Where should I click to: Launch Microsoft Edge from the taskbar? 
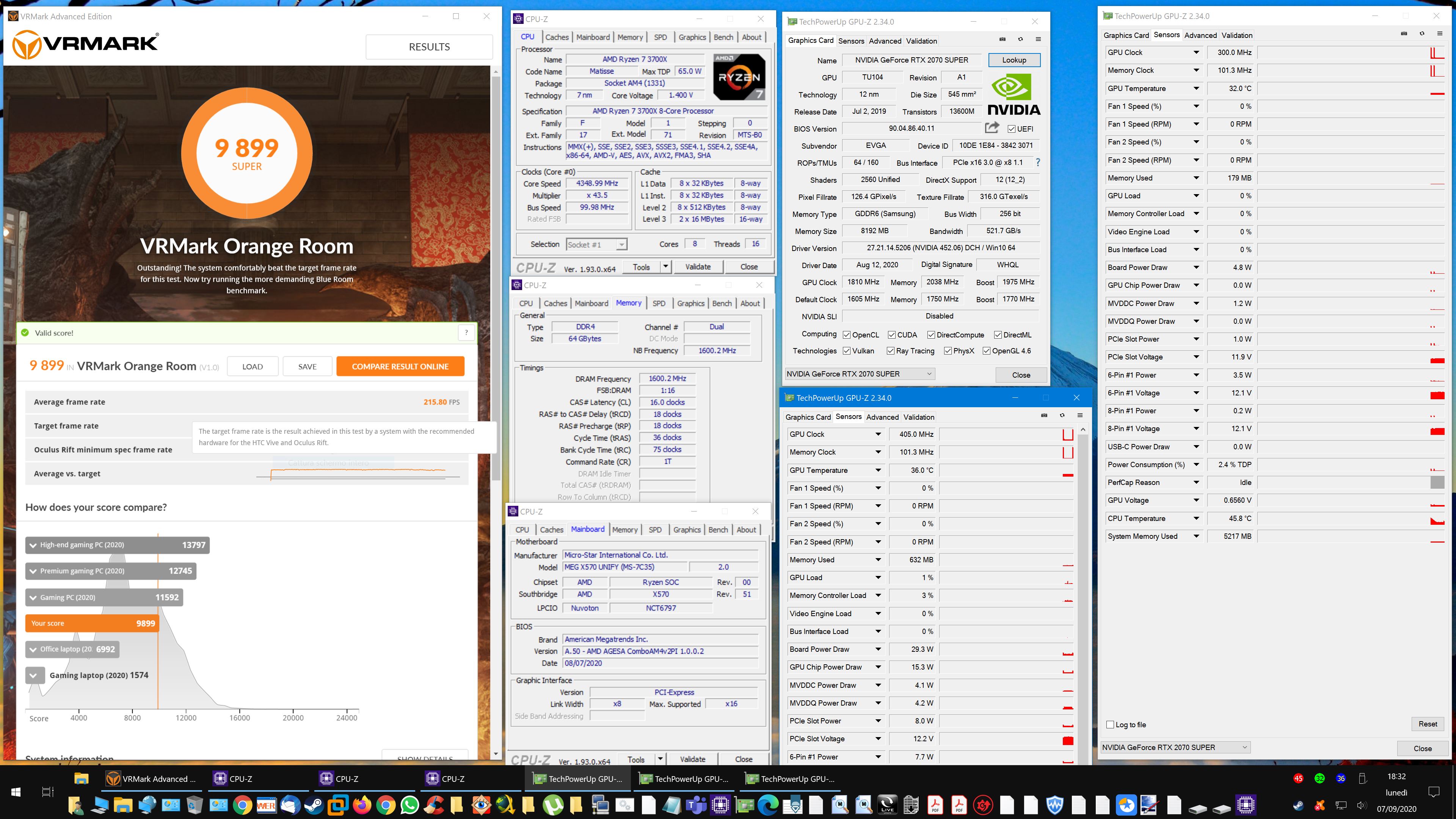click(768, 805)
